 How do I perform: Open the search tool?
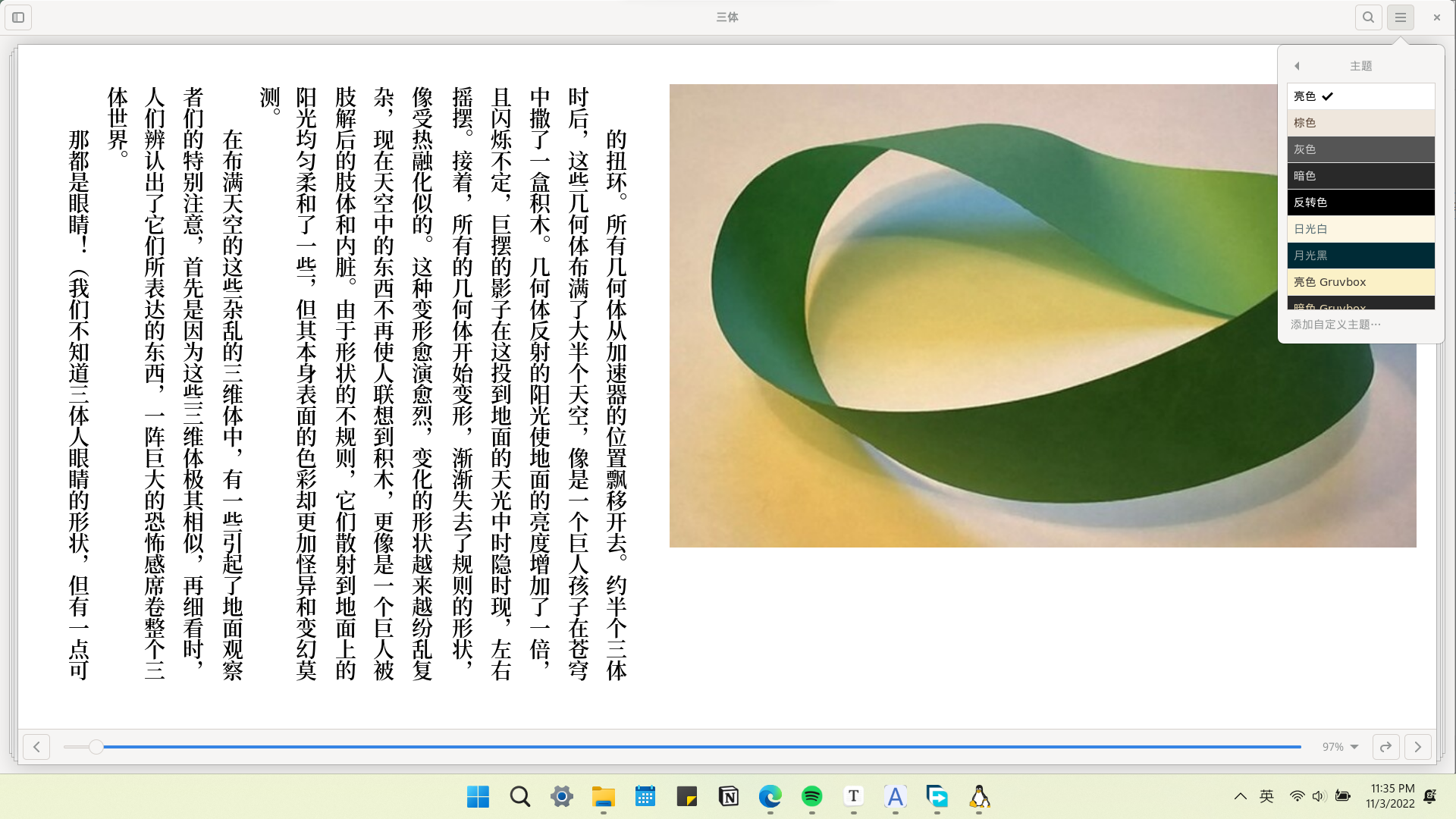tap(1368, 17)
